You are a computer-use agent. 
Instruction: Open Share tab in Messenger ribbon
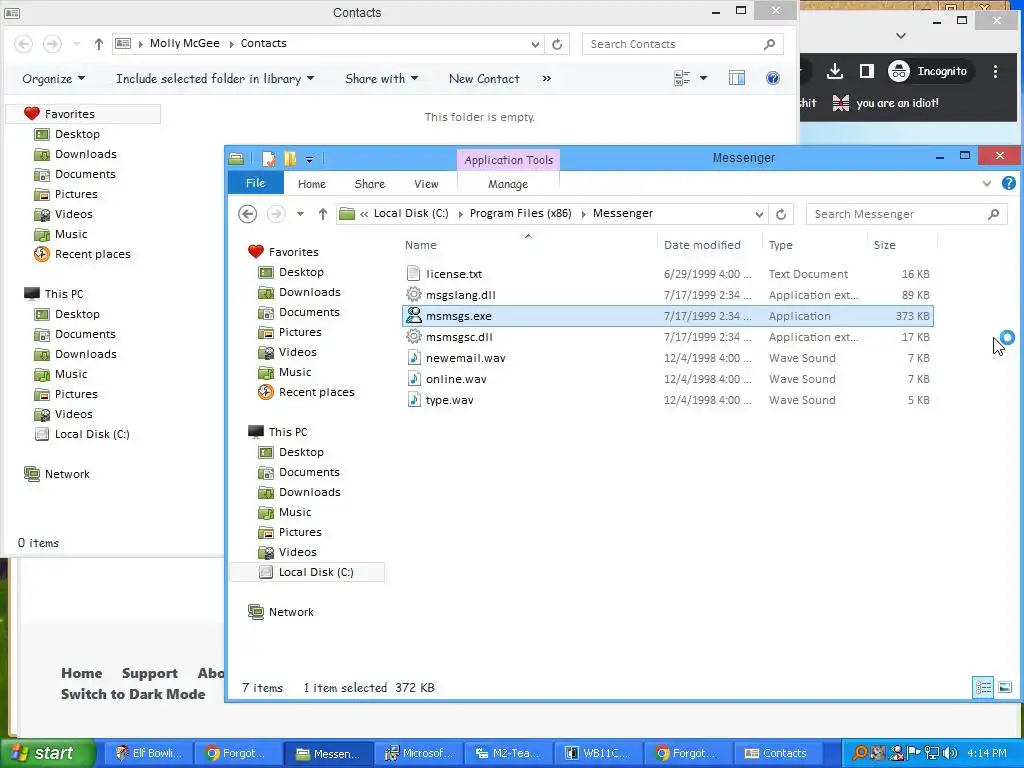370,184
